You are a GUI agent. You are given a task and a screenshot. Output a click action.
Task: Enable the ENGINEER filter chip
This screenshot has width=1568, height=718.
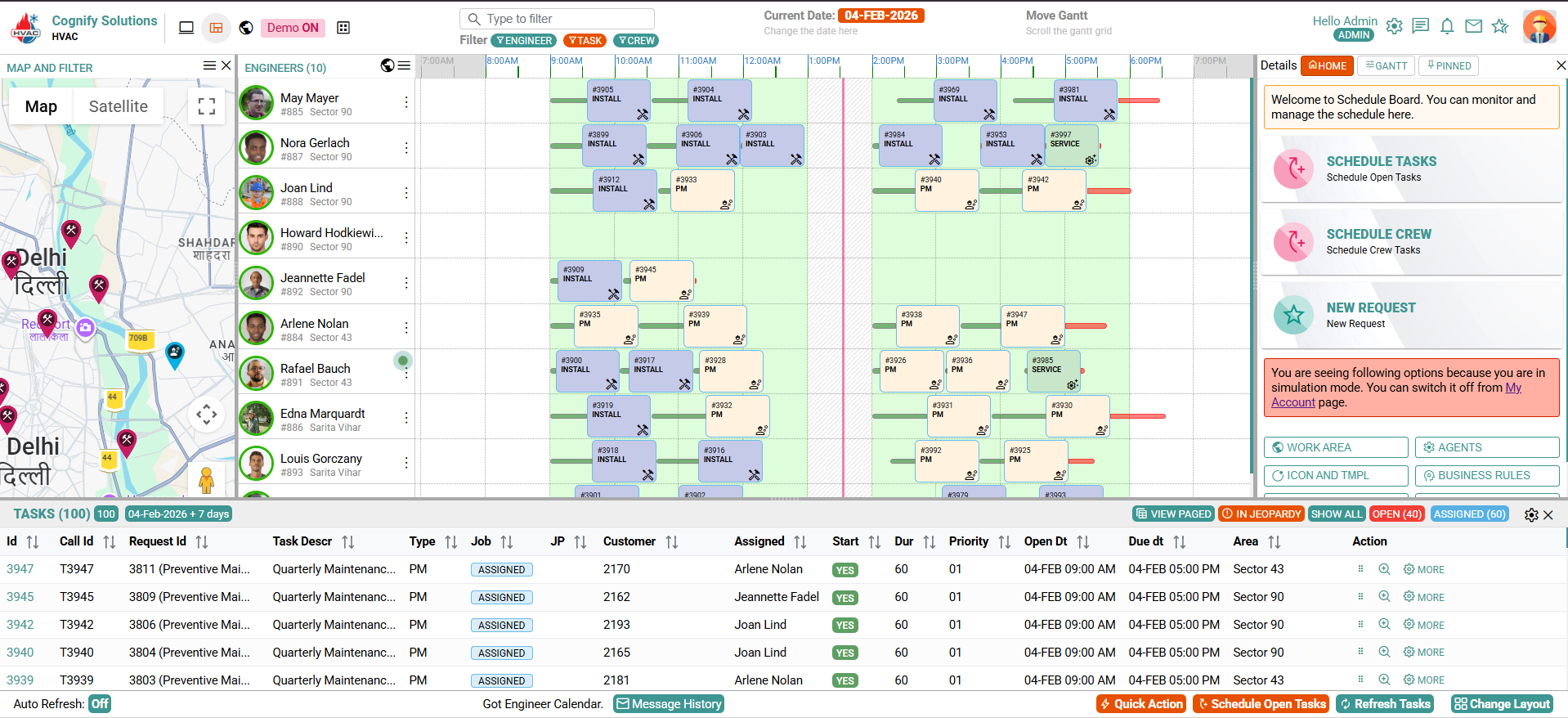click(523, 41)
